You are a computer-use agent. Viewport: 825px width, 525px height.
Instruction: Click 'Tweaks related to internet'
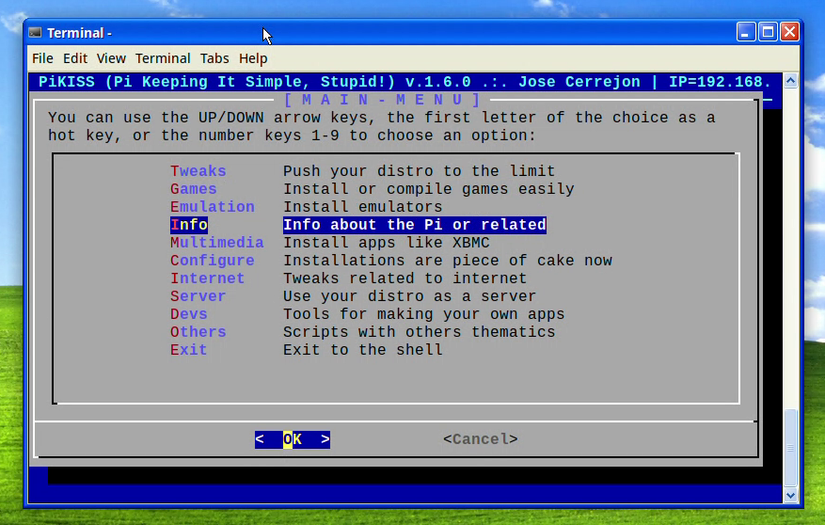(405, 278)
